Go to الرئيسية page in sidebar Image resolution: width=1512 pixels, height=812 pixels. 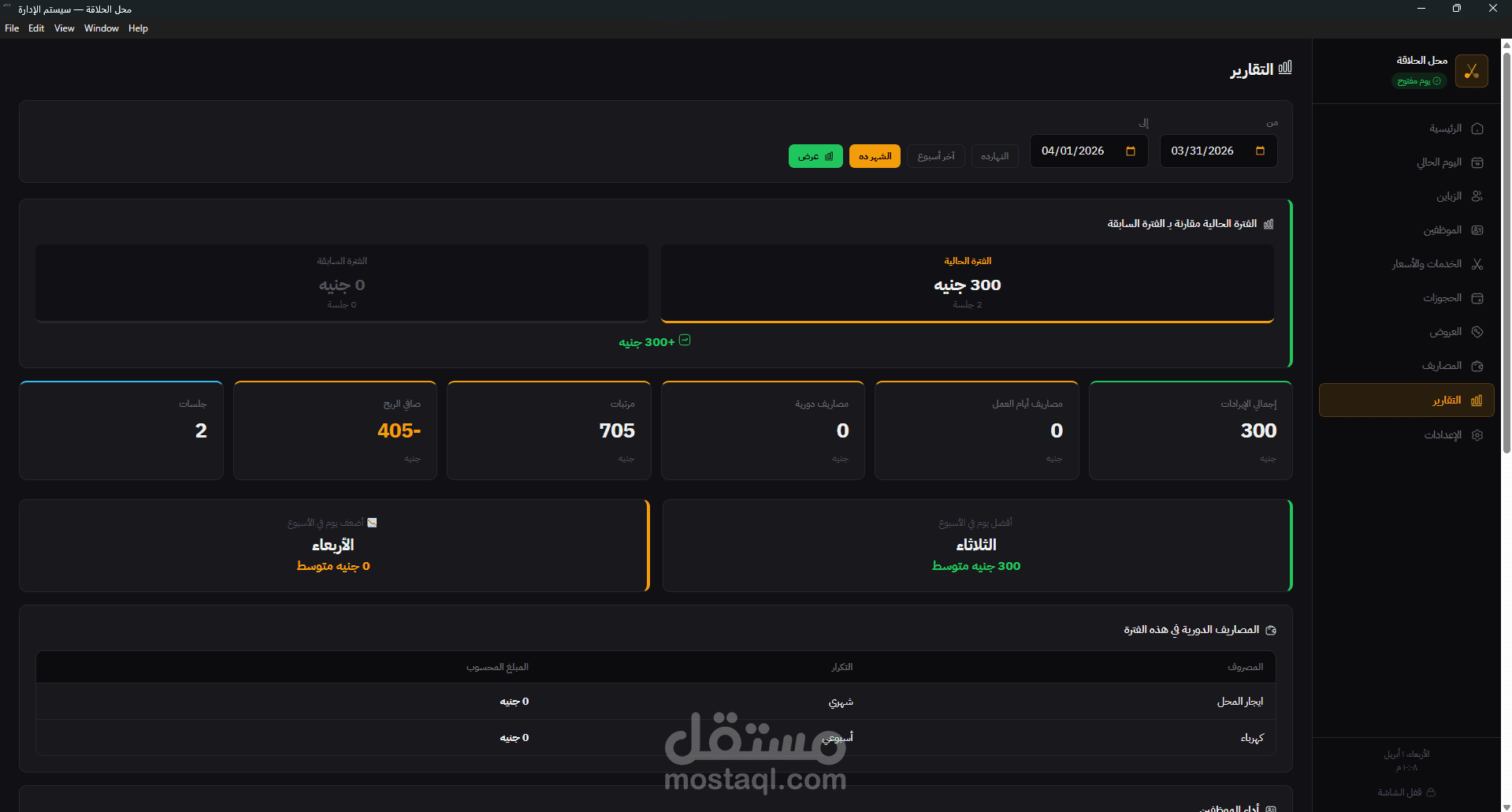[x=1406, y=129]
